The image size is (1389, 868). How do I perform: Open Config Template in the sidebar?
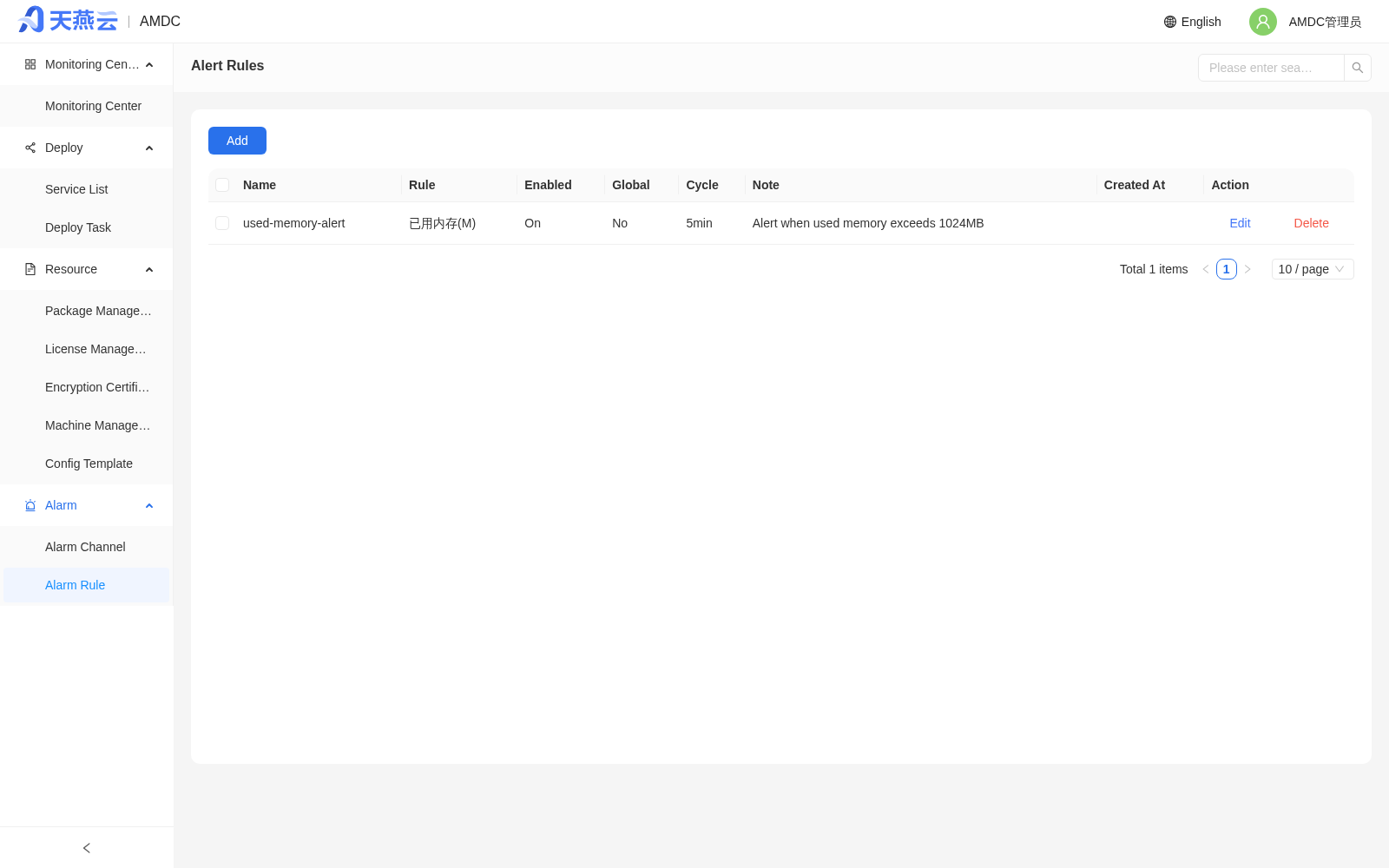coord(87,464)
